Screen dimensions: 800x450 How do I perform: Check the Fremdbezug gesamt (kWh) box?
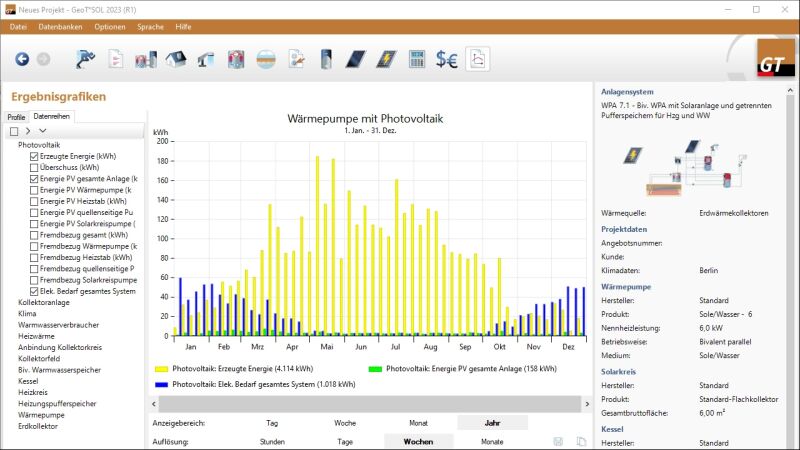click(35, 235)
